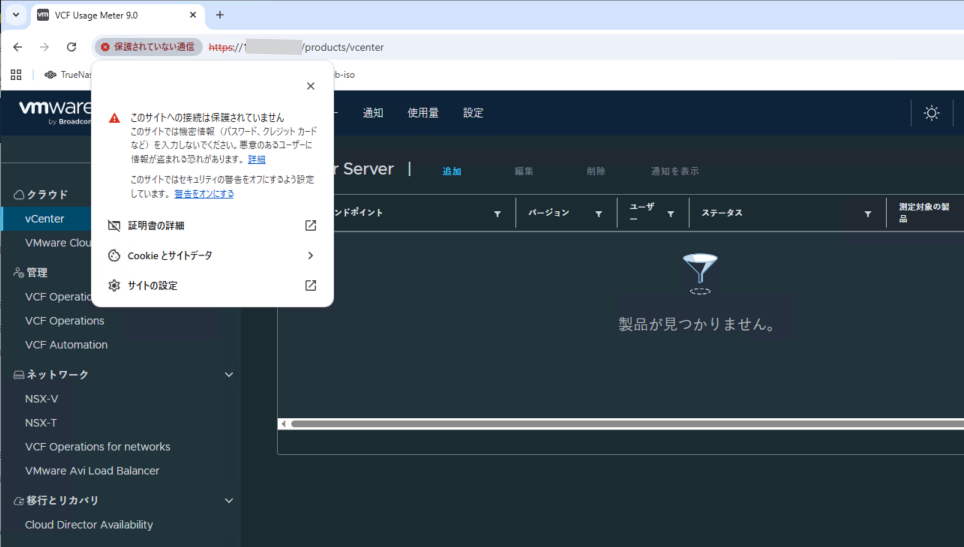Select NSX-T in the sidebar
The image size is (964, 547).
41,423
